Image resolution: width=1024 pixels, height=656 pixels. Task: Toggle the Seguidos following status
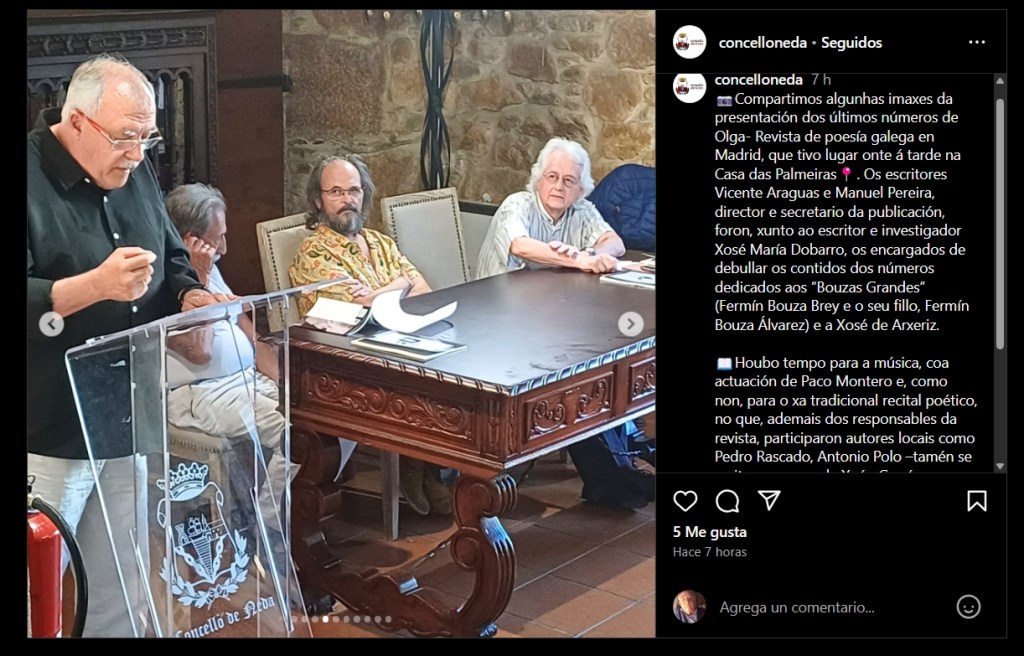click(851, 42)
